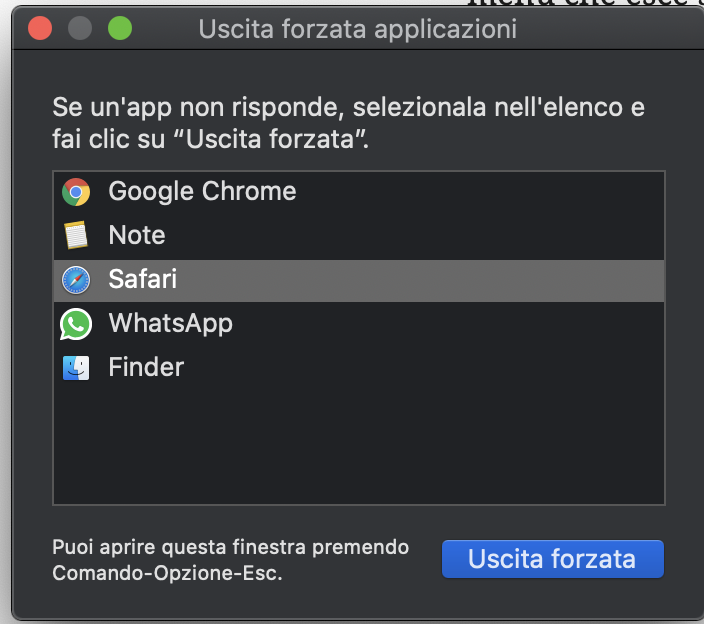The image size is (704, 624).
Task: Click the green zoom window button
Action: click(x=120, y=28)
